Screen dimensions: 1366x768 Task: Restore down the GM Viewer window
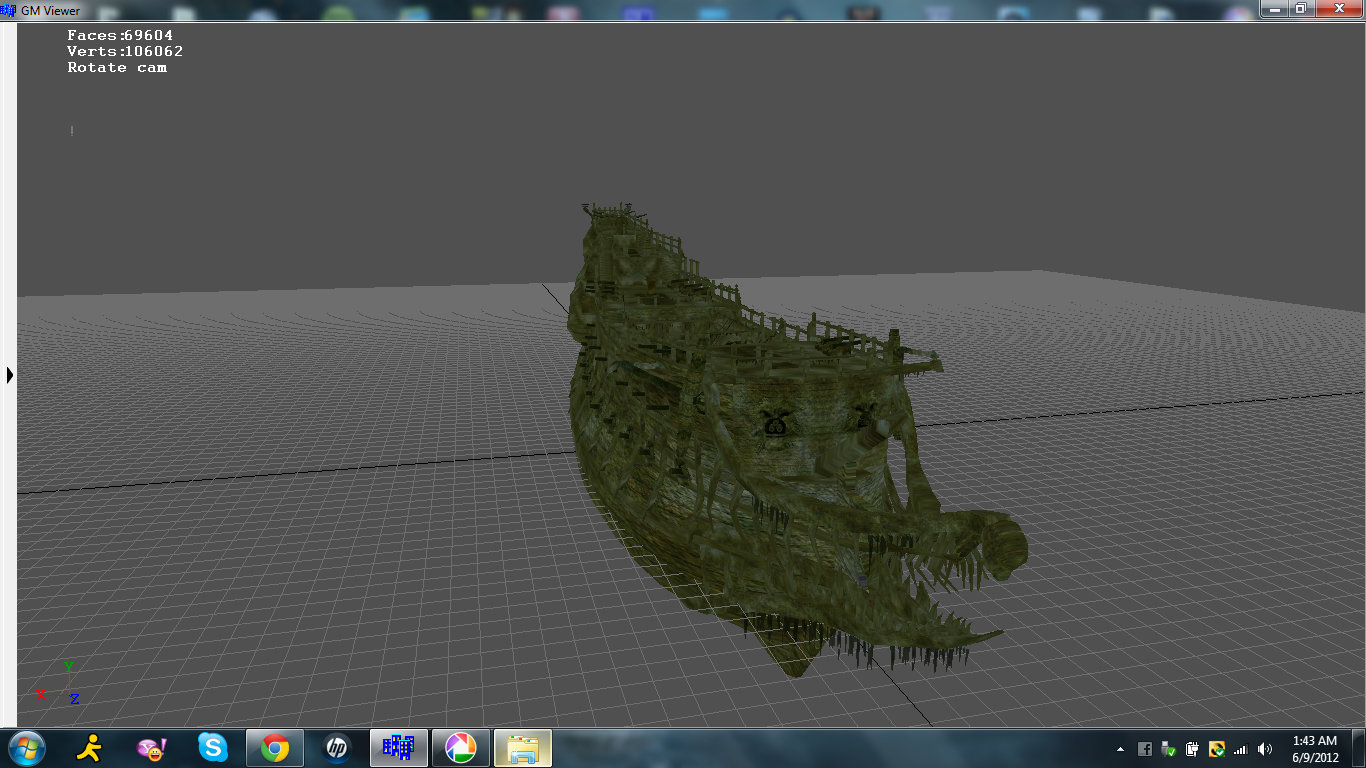[x=1300, y=8]
